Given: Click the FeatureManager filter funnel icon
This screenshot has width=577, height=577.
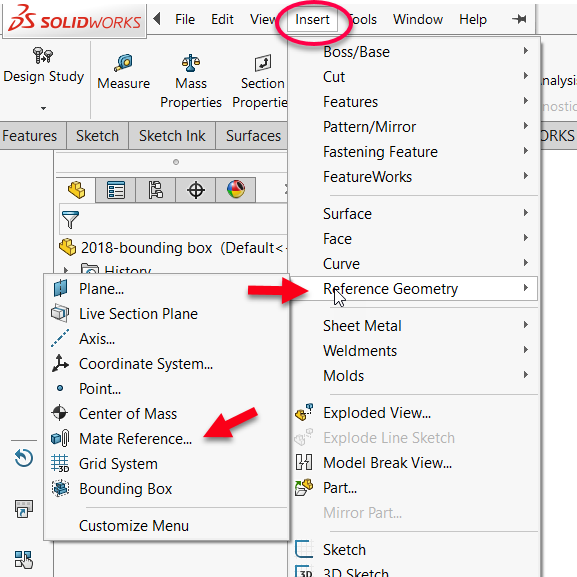Looking at the screenshot, I should pyautogui.click(x=70, y=220).
